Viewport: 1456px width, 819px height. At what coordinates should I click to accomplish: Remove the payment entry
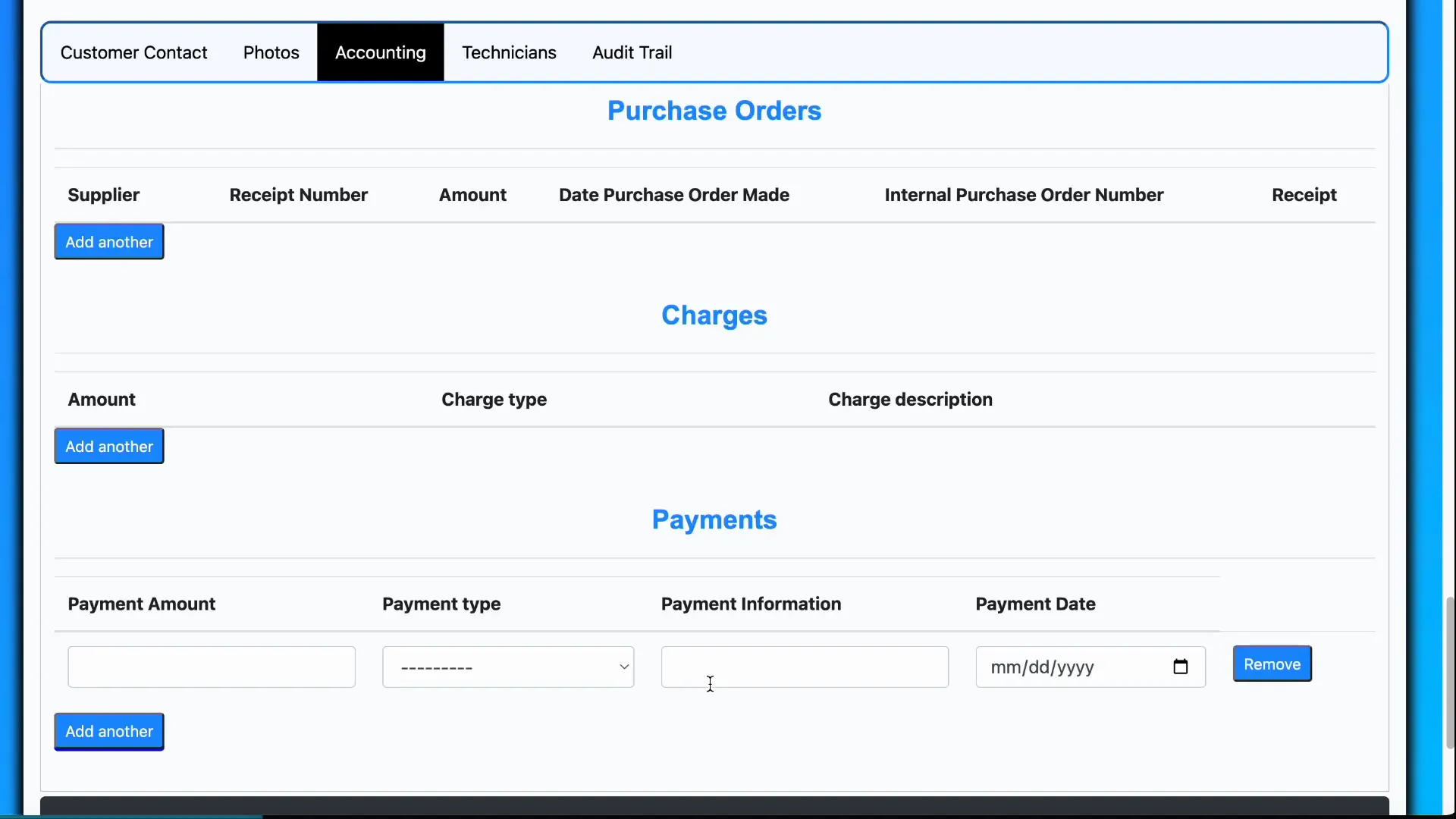(1272, 663)
